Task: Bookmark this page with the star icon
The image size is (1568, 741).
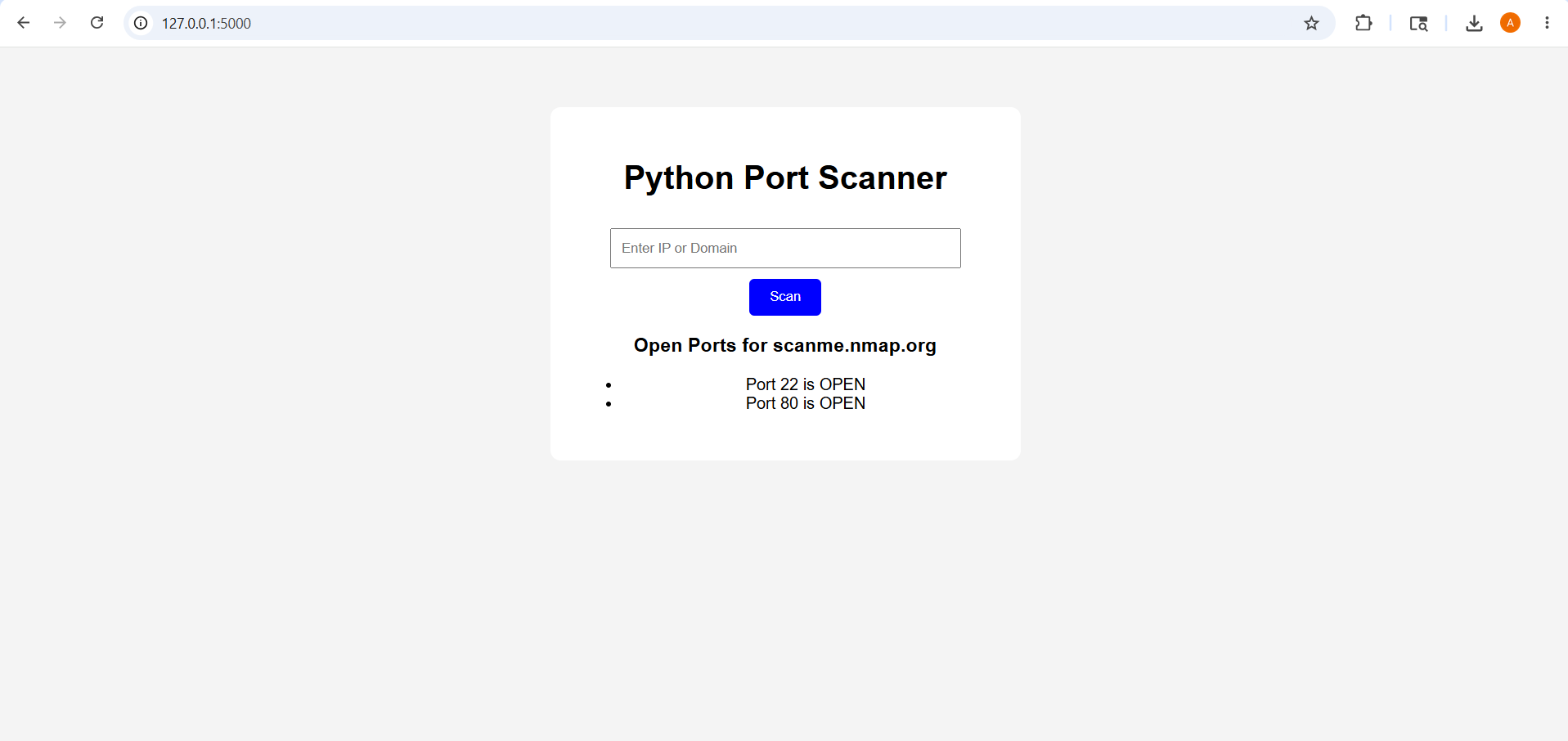Action: click(1312, 23)
